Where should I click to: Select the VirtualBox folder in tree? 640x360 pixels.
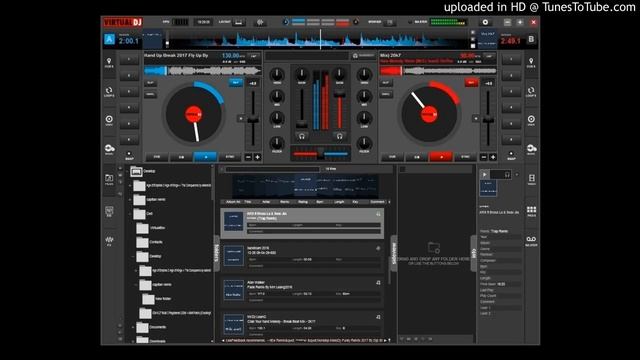point(150,228)
